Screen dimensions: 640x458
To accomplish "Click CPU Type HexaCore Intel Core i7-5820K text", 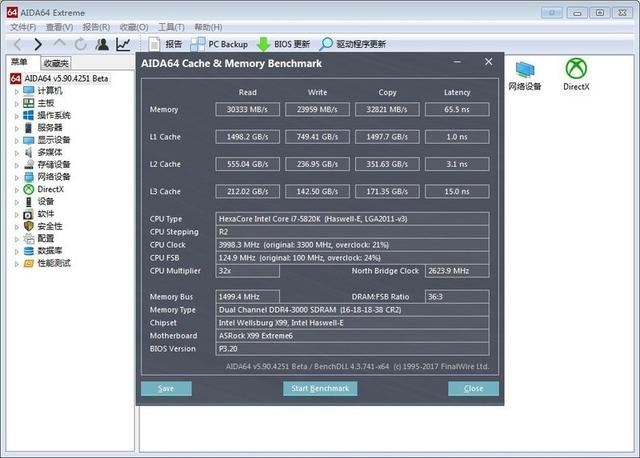I will click(x=313, y=219).
